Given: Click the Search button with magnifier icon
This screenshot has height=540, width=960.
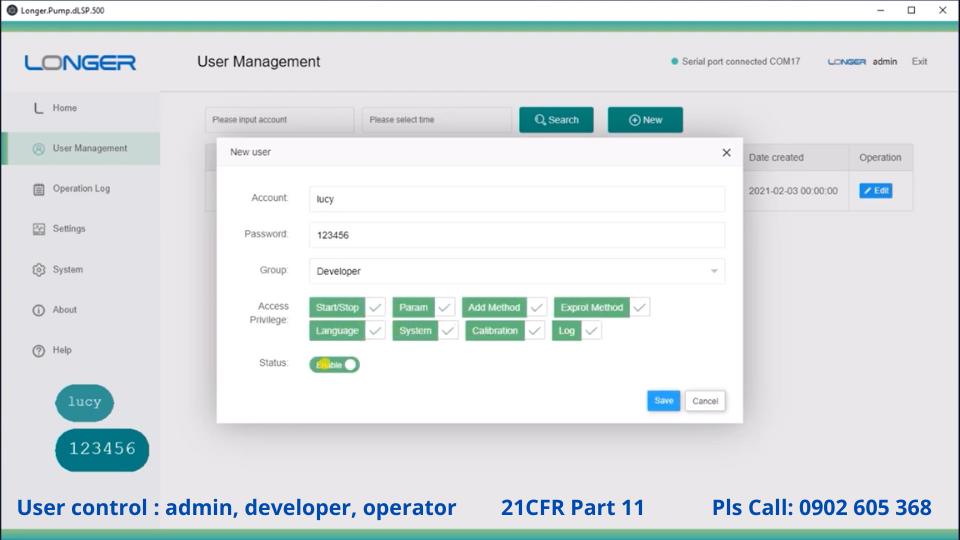Looking at the screenshot, I should pos(556,120).
